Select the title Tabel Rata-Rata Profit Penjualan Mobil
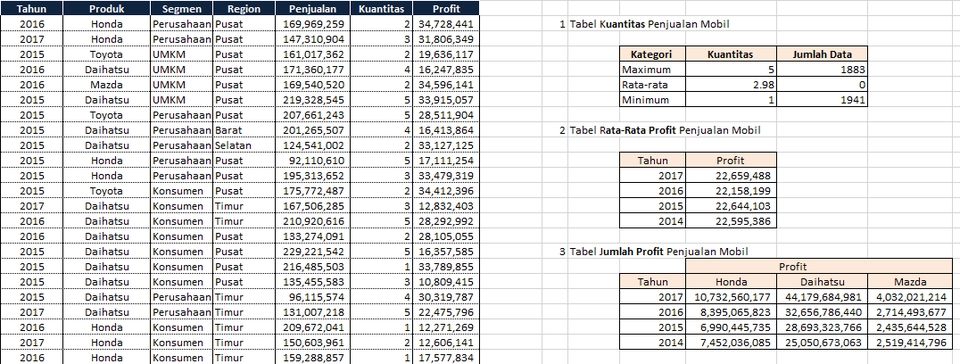Image resolution: width=960 pixels, height=364 pixels. [665, 130]
